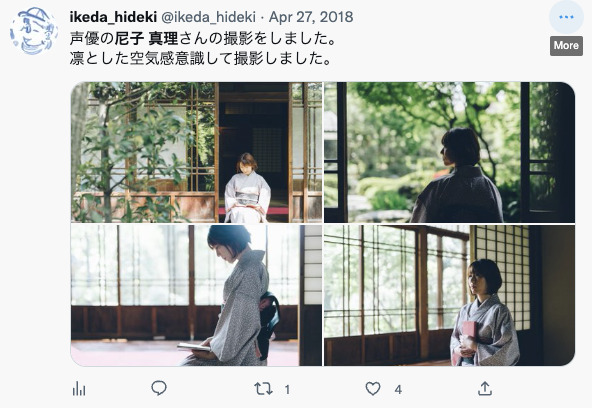Click the reply speech bubble icon
This screenshot has width=592, height=408.
pyautogui.click(x=159, y=388)
